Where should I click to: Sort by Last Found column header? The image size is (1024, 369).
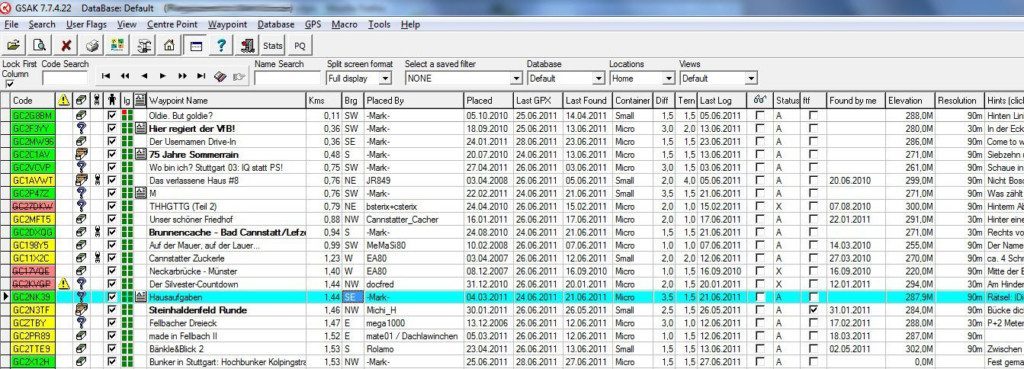click(588, 101)
